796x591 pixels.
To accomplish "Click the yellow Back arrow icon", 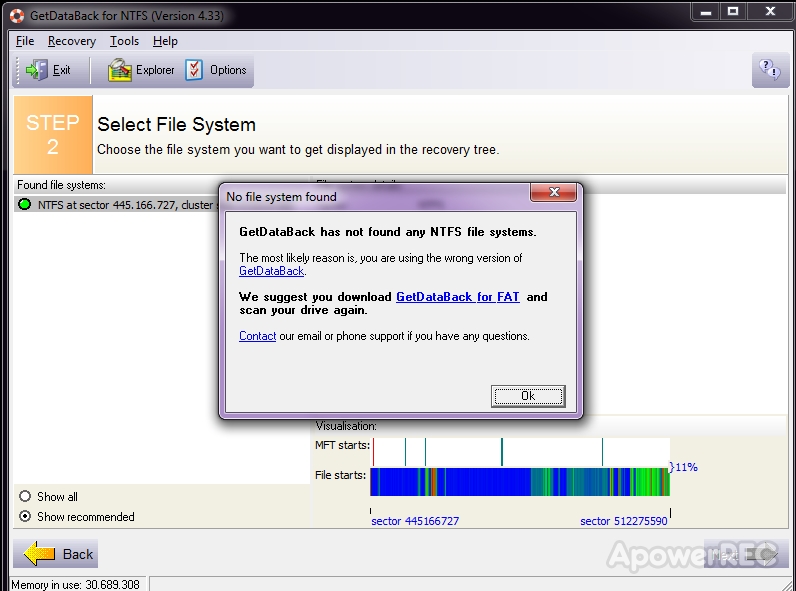I will (x=39, y=553).
